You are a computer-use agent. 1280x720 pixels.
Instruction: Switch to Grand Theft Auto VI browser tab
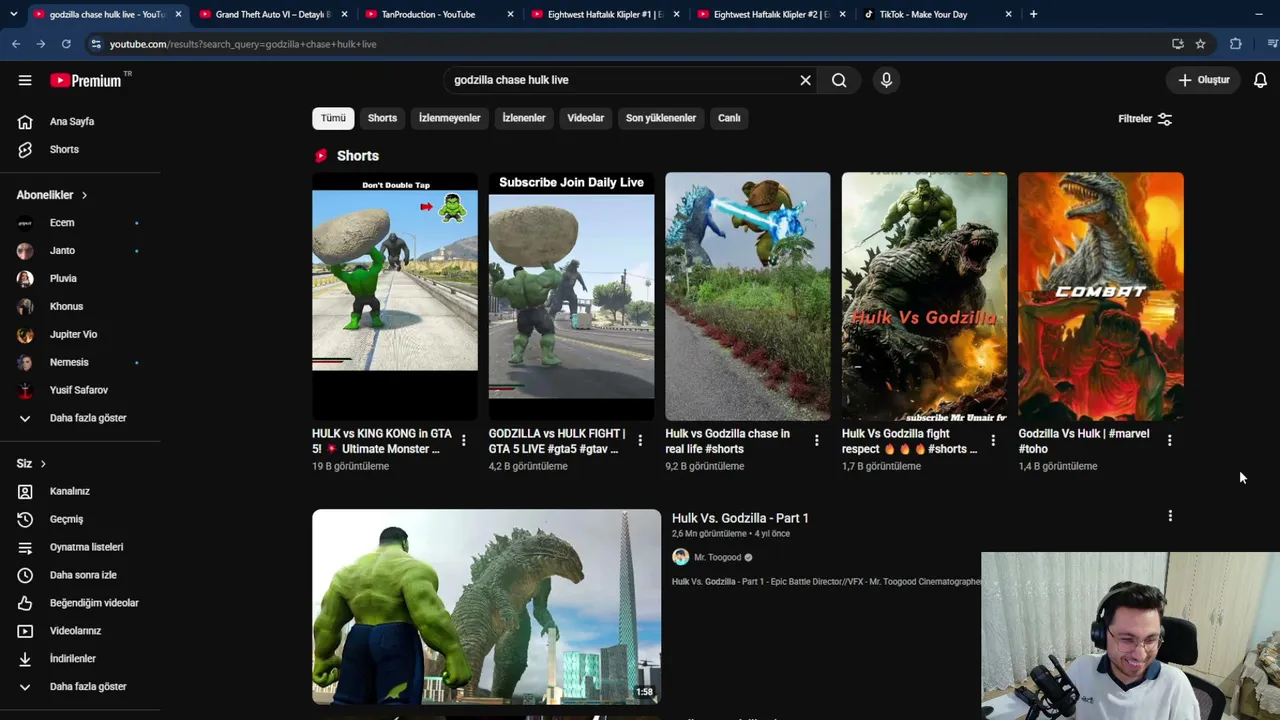pyautogui.click(x=272, y=14)
